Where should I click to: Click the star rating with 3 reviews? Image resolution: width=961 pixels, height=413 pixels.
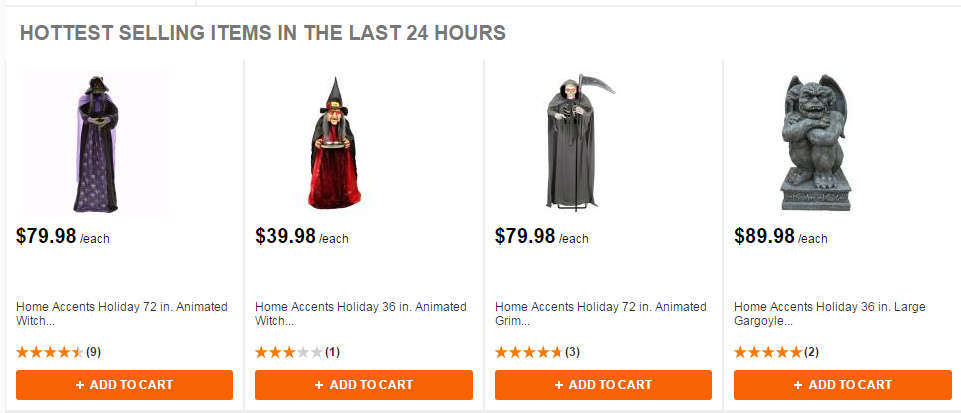pos(528,352)
